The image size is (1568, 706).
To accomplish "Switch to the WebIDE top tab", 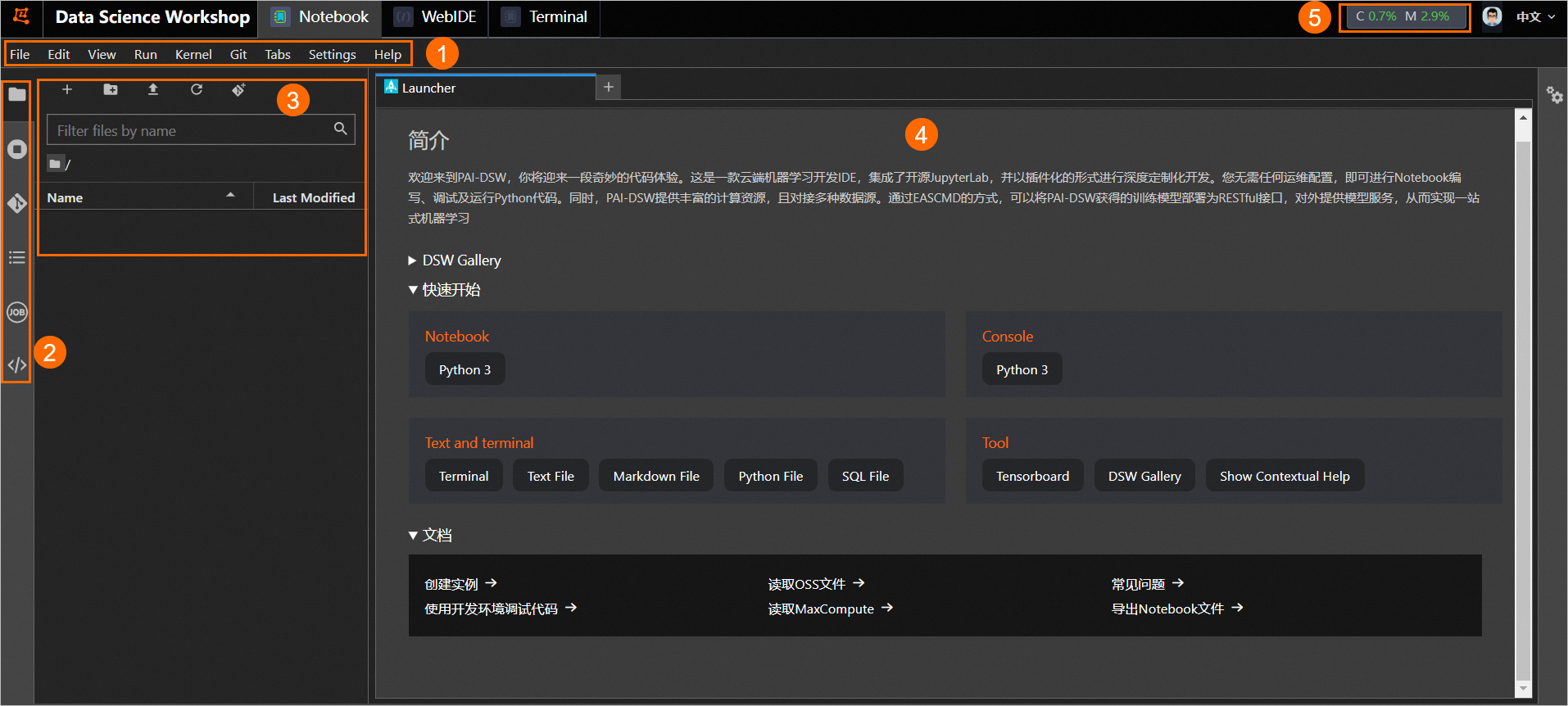I will pos(435,17).
